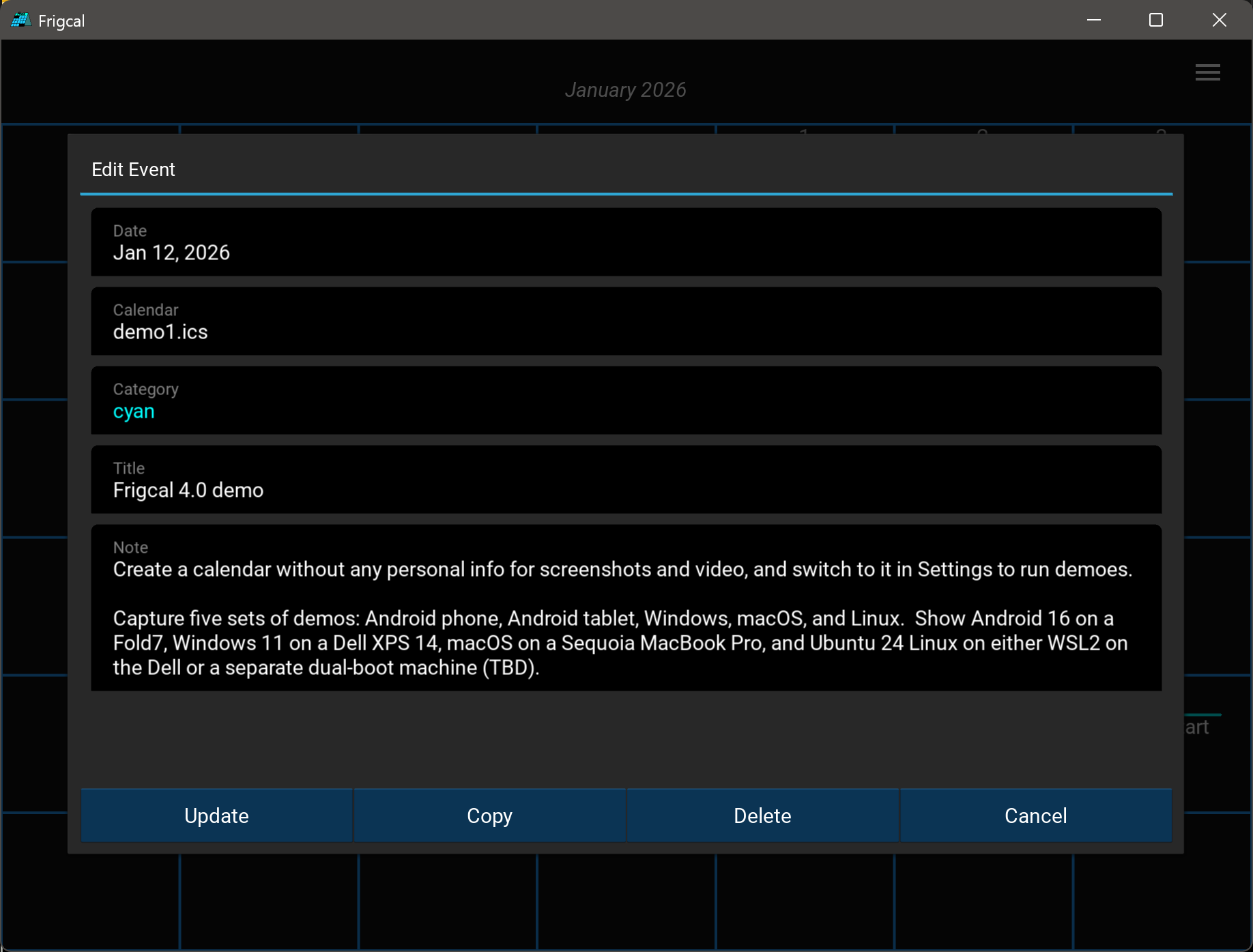Click the January 2026 month heading
Image resolution: width=1253 pixels, height=952 pixels.
[625, 90]
